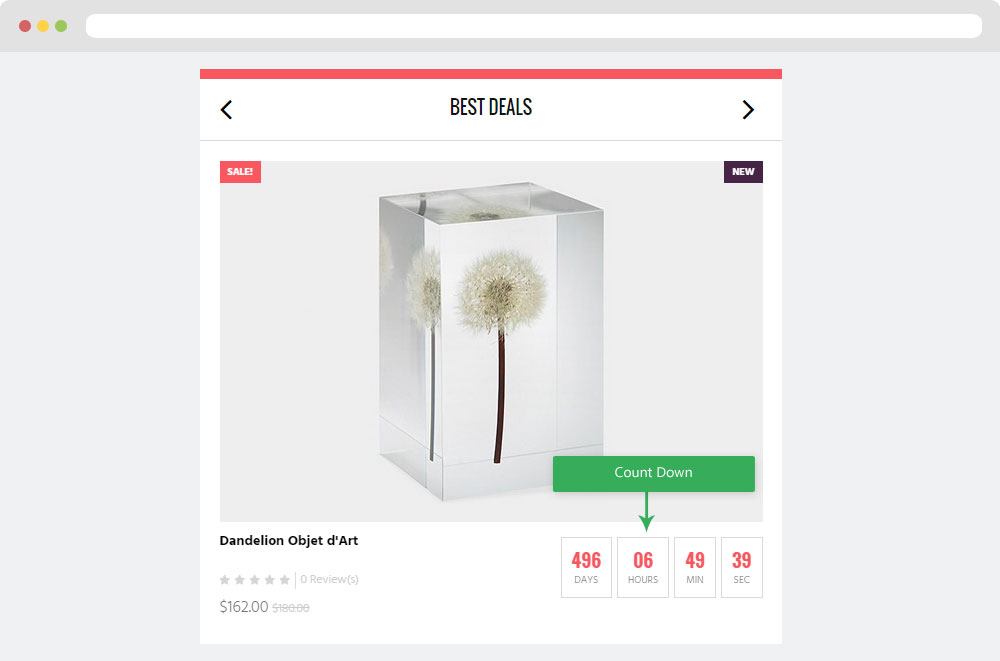Select the third rating star

pyautogui.click(x=254, y=579)
